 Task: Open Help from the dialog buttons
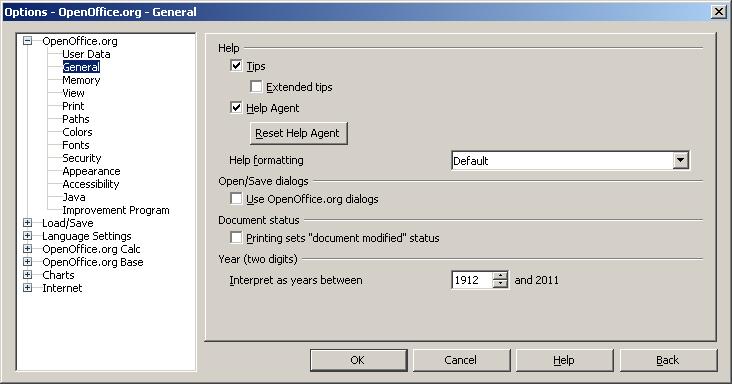pyautogui.click(x=564, y=360)
